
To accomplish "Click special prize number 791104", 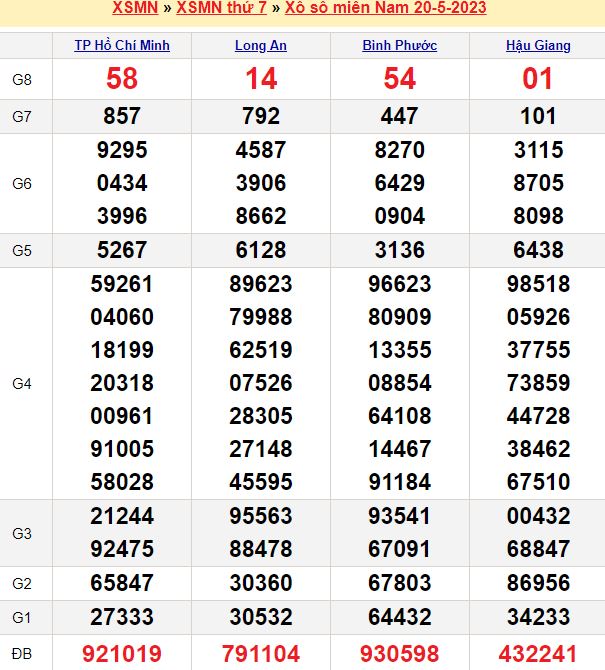I will [x=261, y=654].
